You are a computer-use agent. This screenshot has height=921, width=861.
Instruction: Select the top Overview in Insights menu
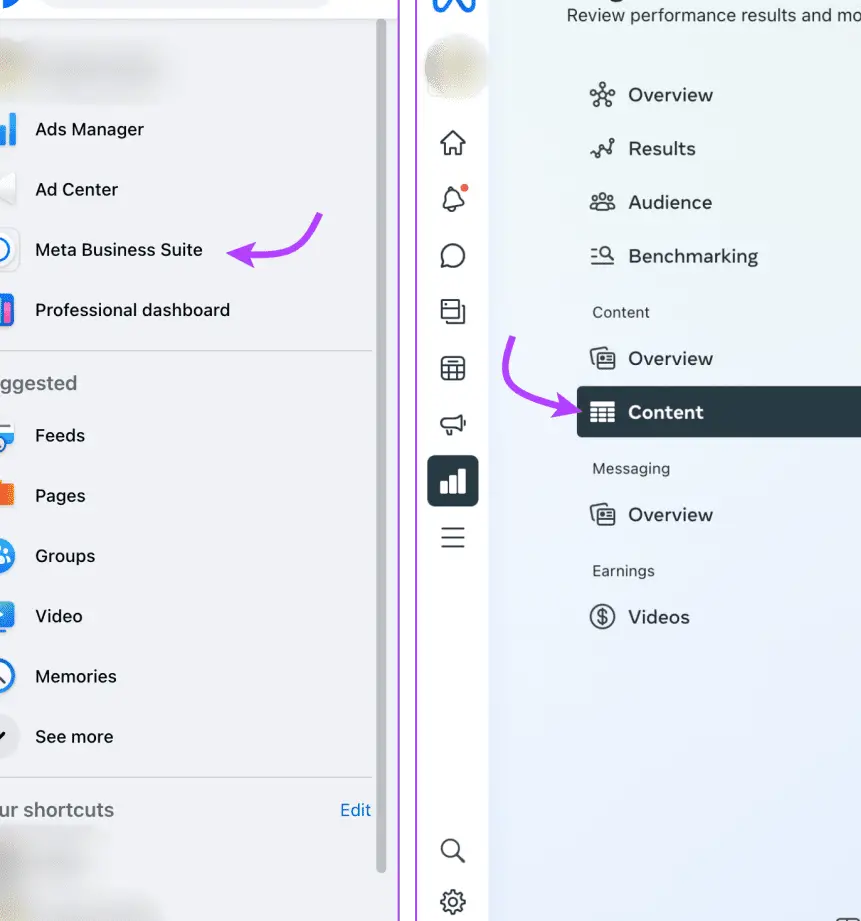670,95
